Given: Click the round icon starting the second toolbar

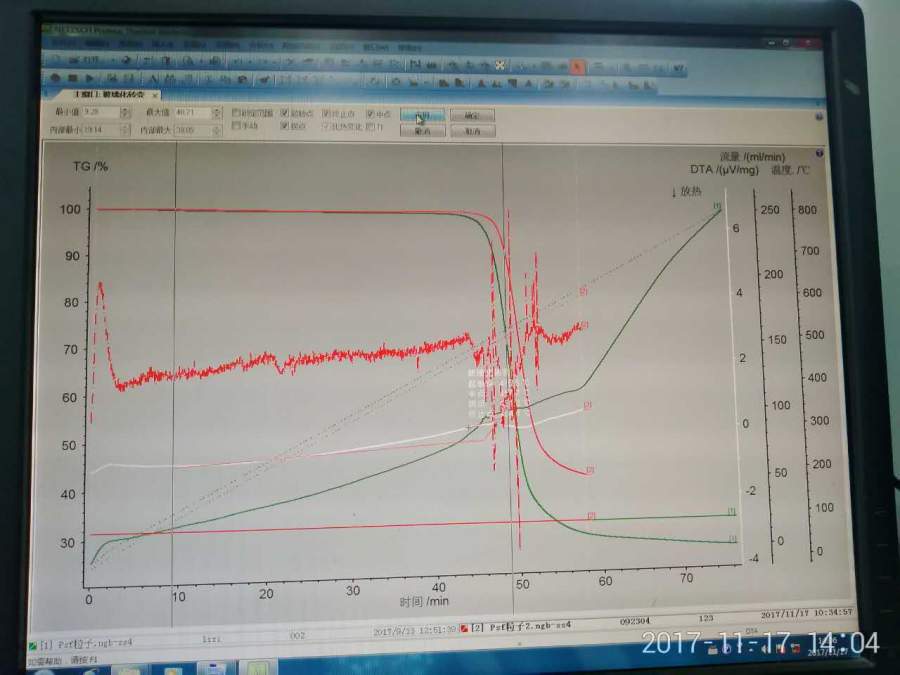Looking at the screenshot, I should [56, 77].
